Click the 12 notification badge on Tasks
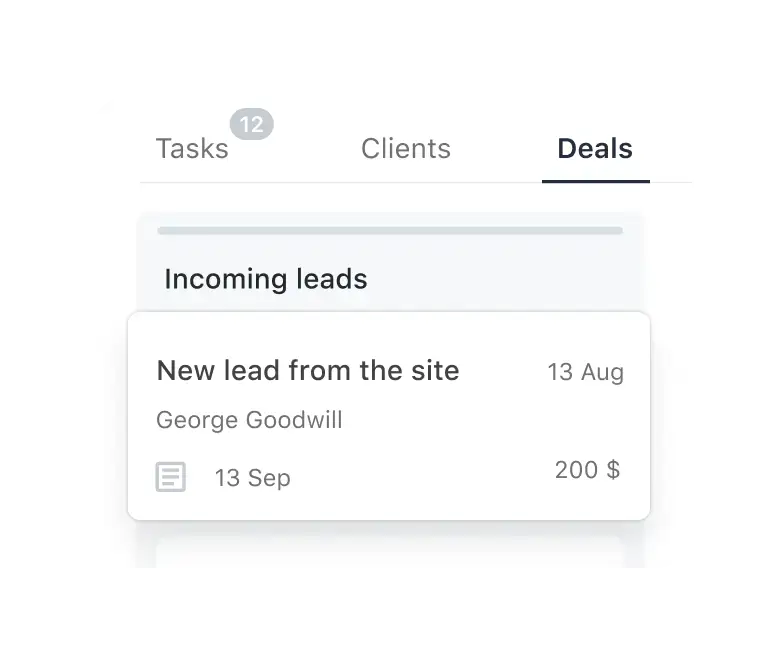The image size is (784, 664). [252, 125]
